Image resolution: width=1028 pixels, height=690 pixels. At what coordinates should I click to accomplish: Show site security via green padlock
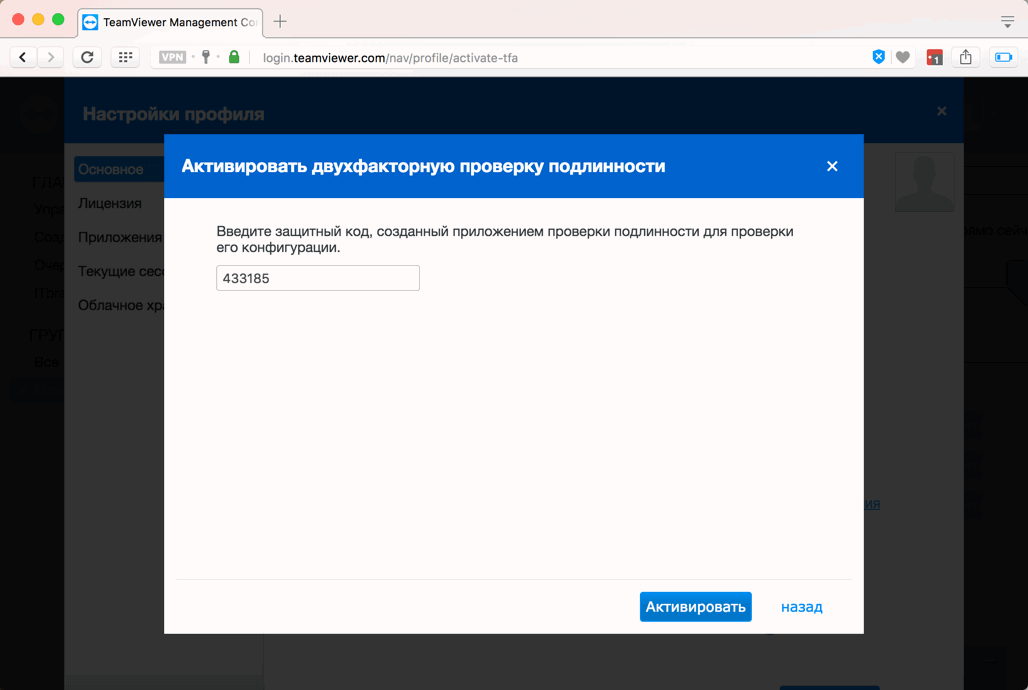click(x=234, y=57)
